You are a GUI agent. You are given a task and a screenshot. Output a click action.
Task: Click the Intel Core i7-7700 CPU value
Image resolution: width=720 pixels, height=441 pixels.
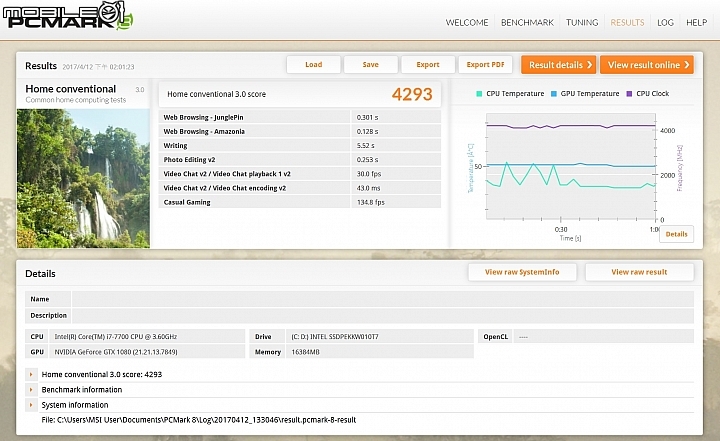(x=116, y=337)
